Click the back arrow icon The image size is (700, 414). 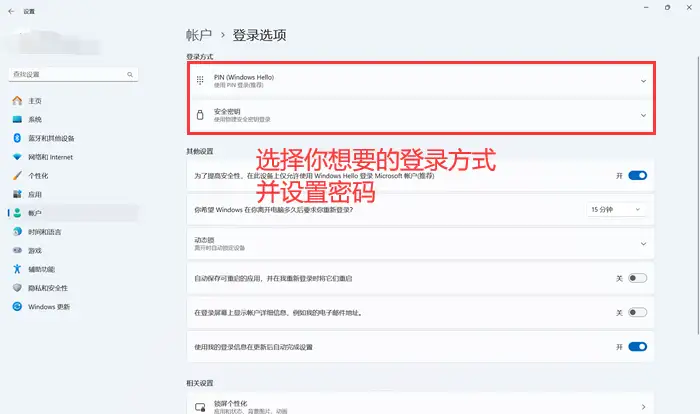tap(11, 11)
